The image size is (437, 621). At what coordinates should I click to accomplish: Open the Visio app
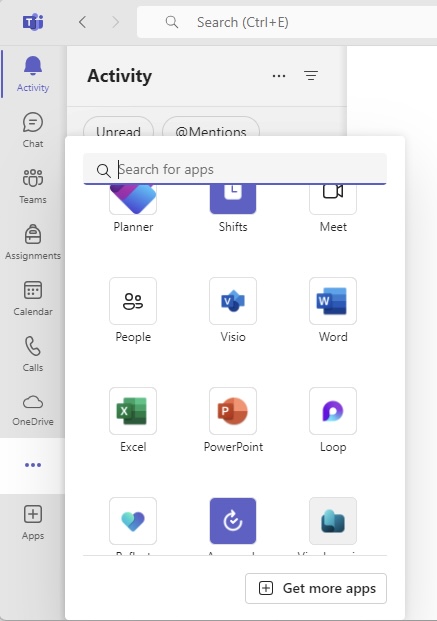tap(233, 301)
